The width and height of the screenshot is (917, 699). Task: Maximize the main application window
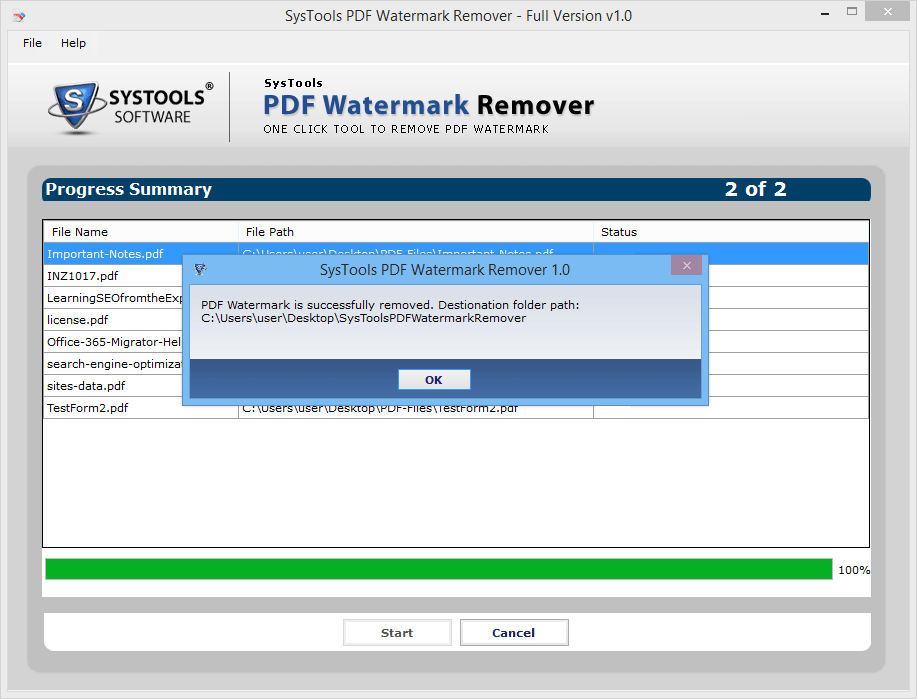(x=852, y=13)
